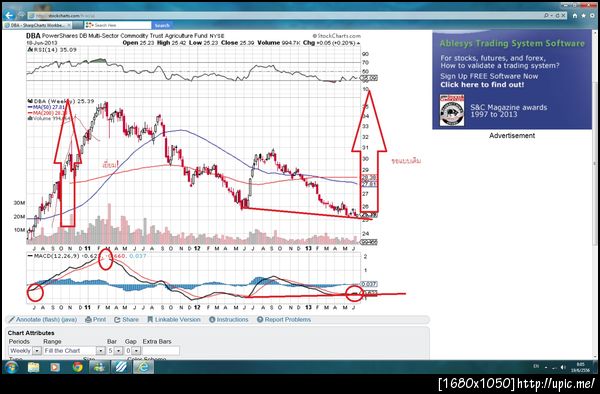Click into the Extra Bars input field
The width and height of the screenshot is (600, 394).
coord(161,350)
